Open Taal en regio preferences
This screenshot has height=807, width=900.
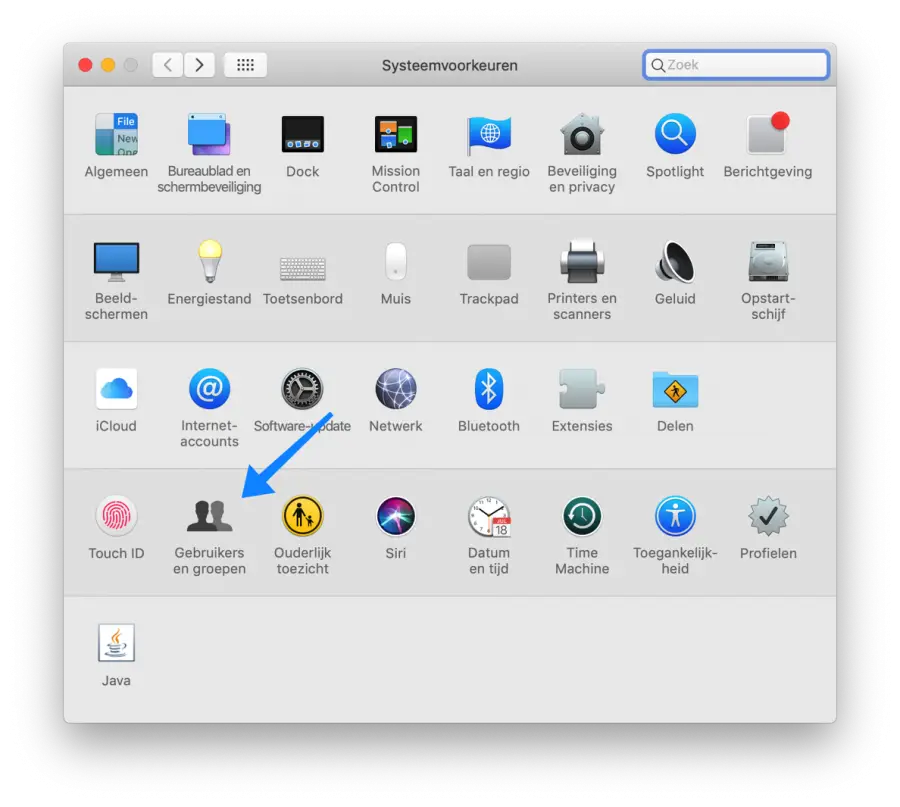coord(488,134)
